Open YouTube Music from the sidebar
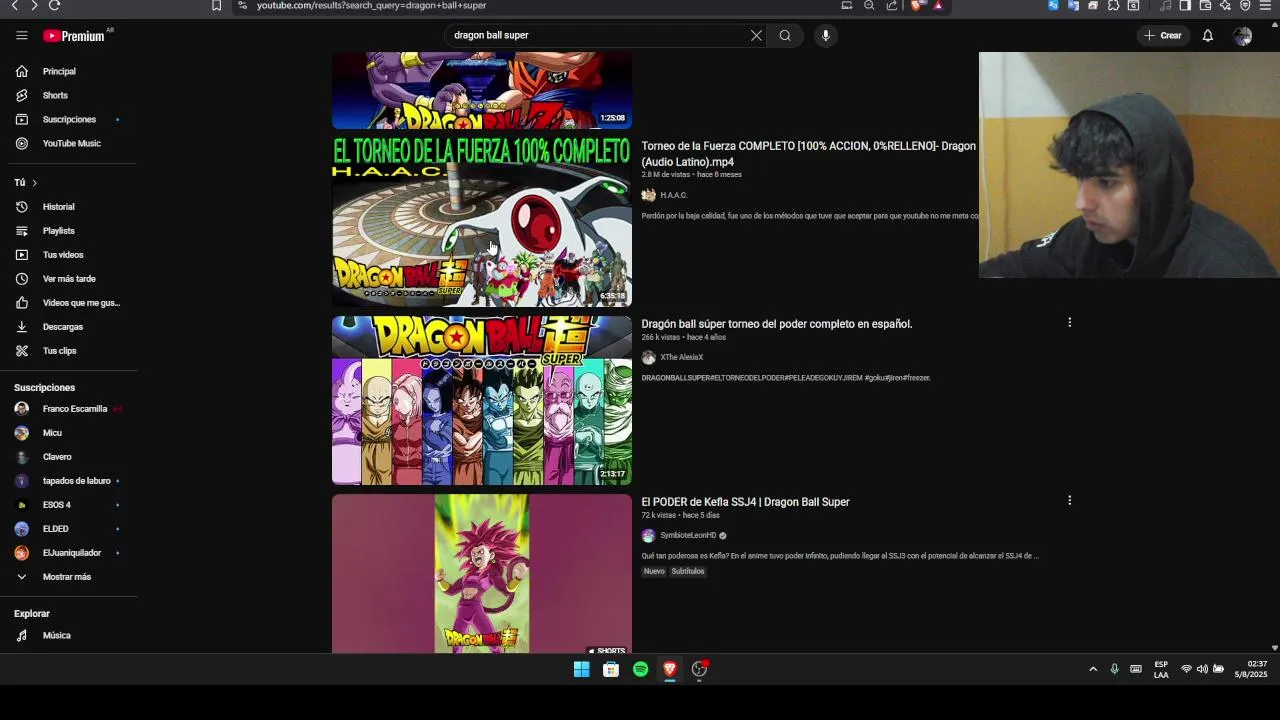The width and height of the screenshot is (1280, 720). pos(71,144)
